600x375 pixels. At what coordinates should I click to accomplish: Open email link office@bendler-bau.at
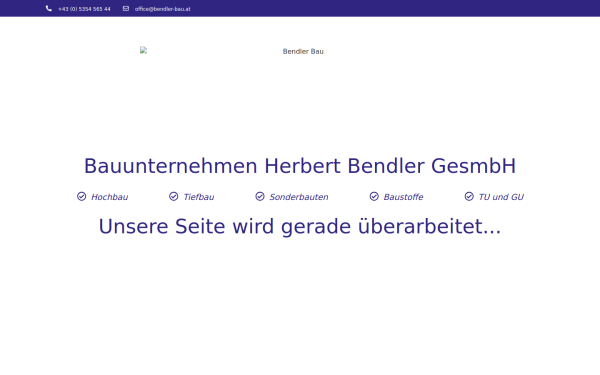(x=162, y=9)
